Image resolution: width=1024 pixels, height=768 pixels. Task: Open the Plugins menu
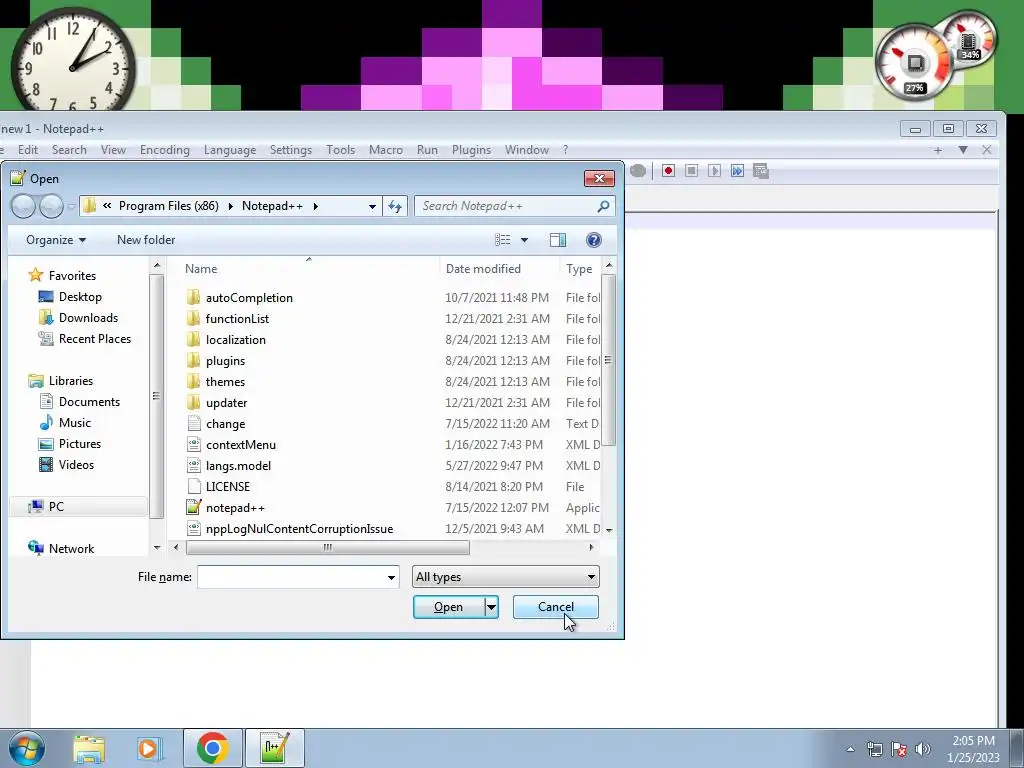point(472,150)
